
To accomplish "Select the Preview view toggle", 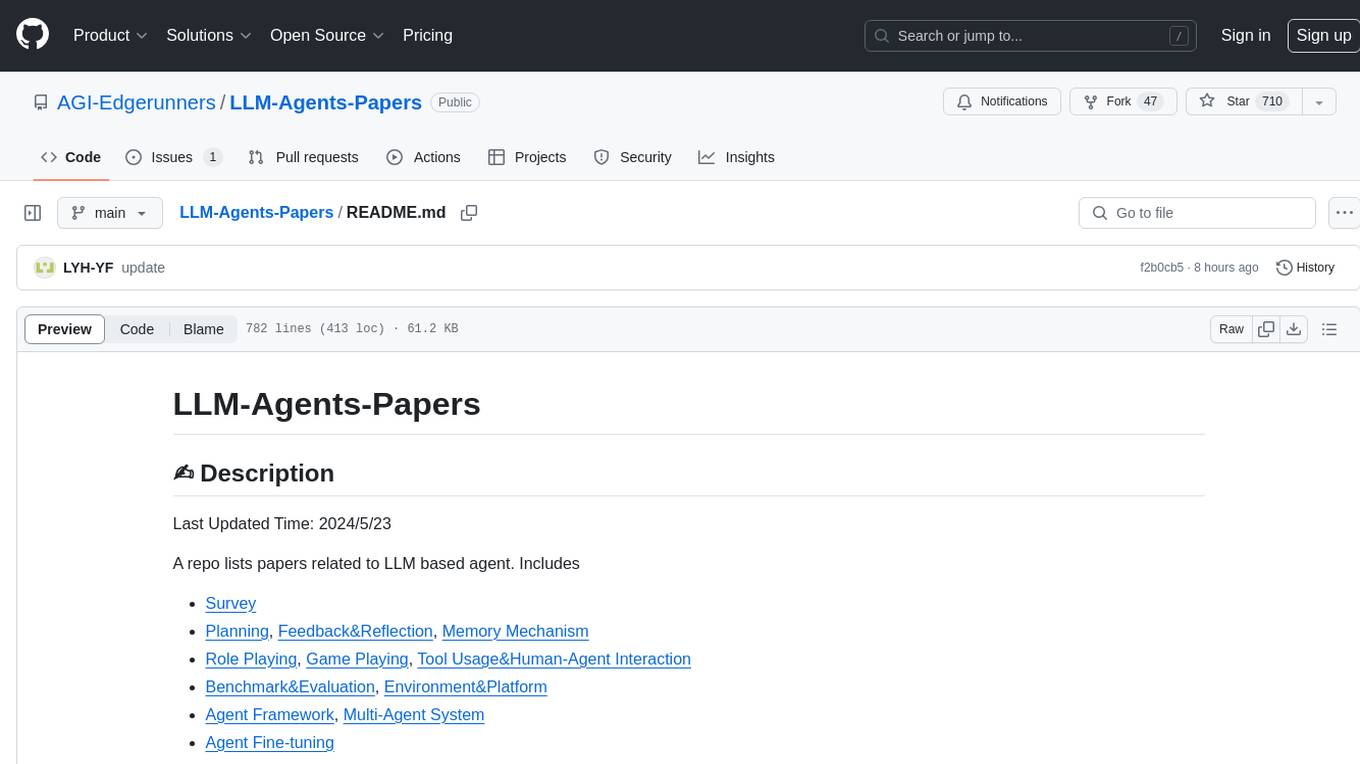I will point(65,329).
